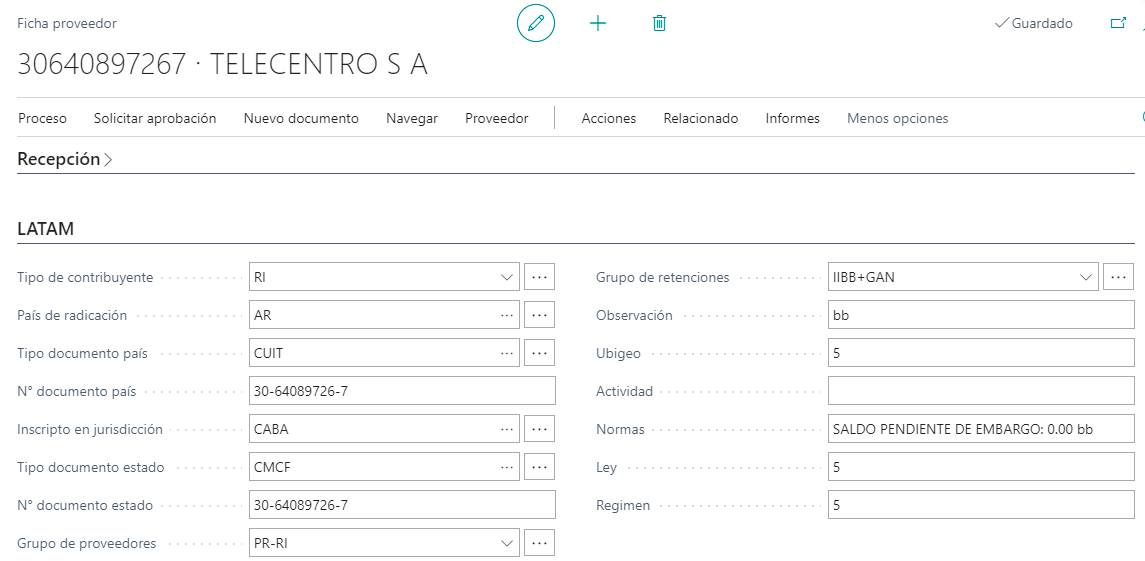Click the plus New record icon
Viewport: 1145px width, 561px height.
click(598, 23)
